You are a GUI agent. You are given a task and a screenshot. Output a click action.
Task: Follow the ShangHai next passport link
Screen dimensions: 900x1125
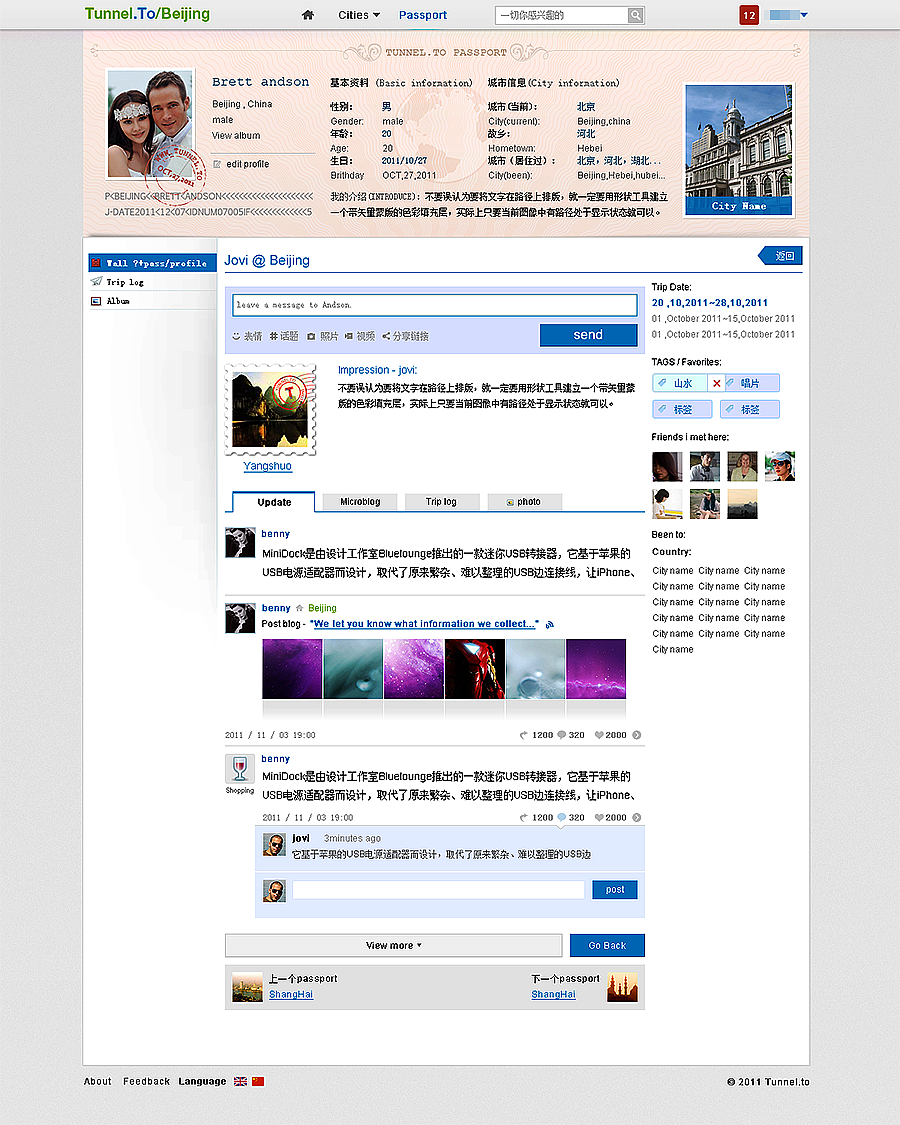[x=553, y=995]
